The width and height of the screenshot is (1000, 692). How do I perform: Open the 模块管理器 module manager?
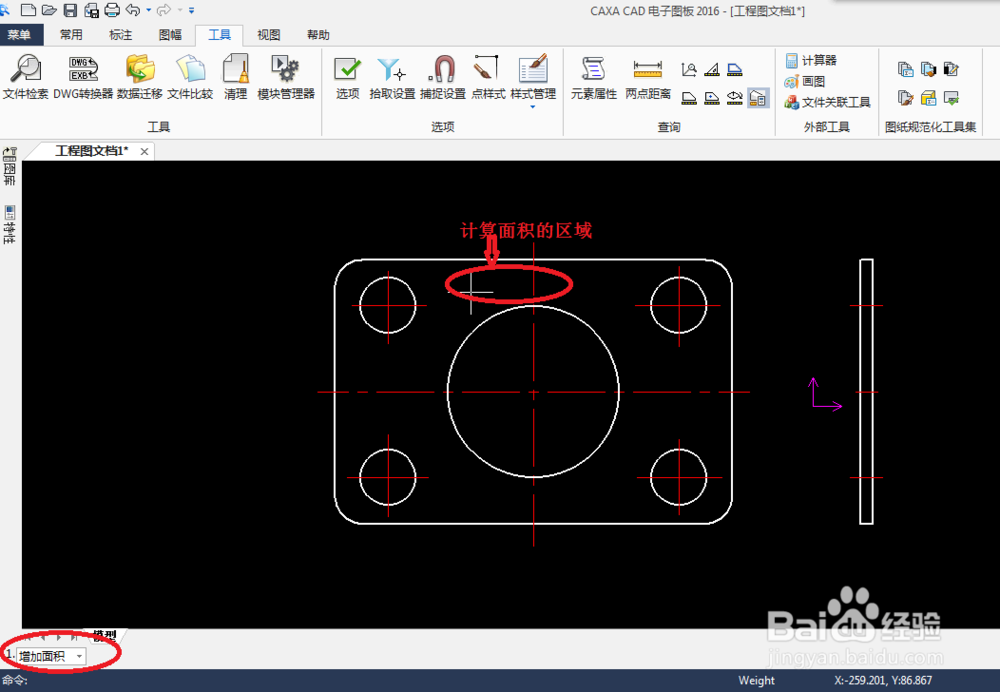pos(286,77)
